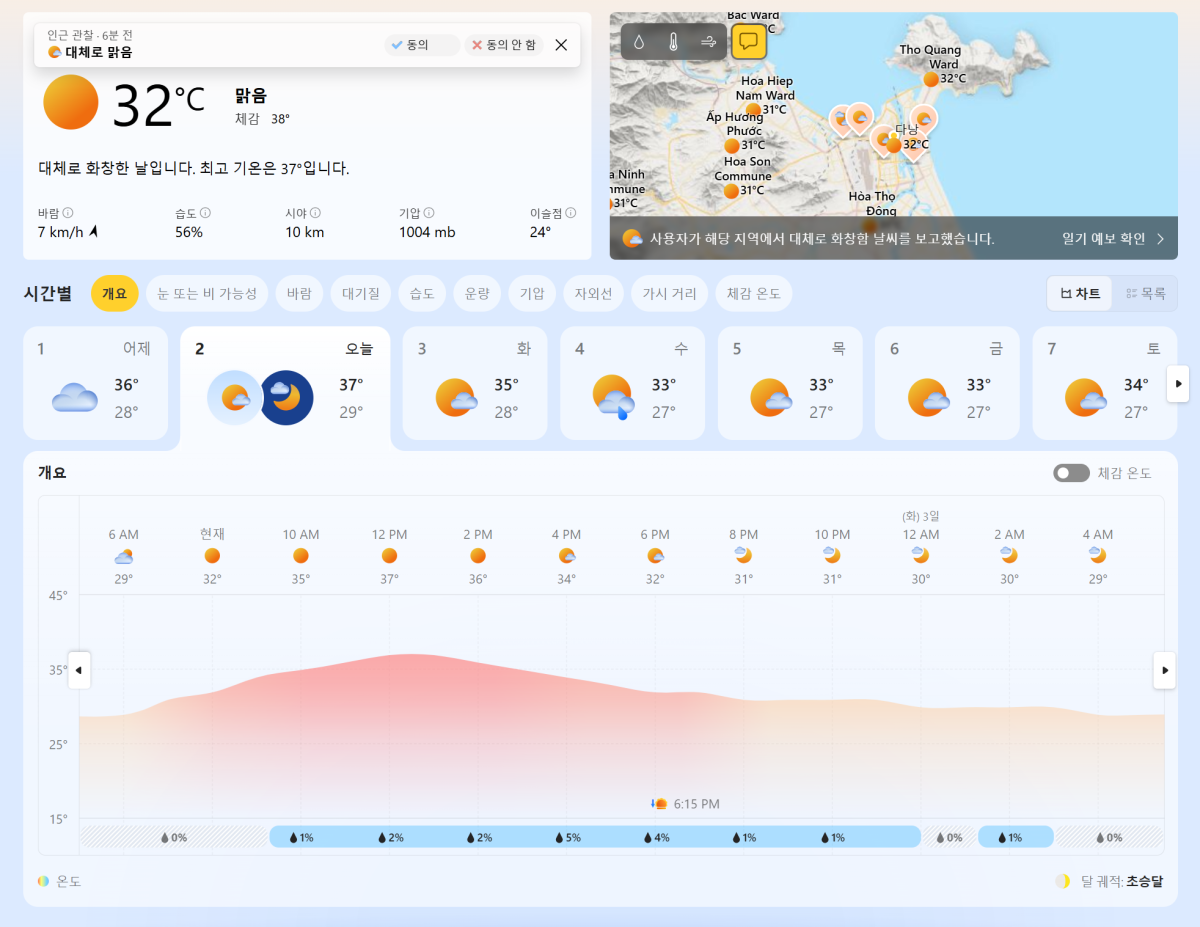The height and width of the screenshot is (927, 1200).
Task: Select the 금 day card
Action: coord(947,383)
